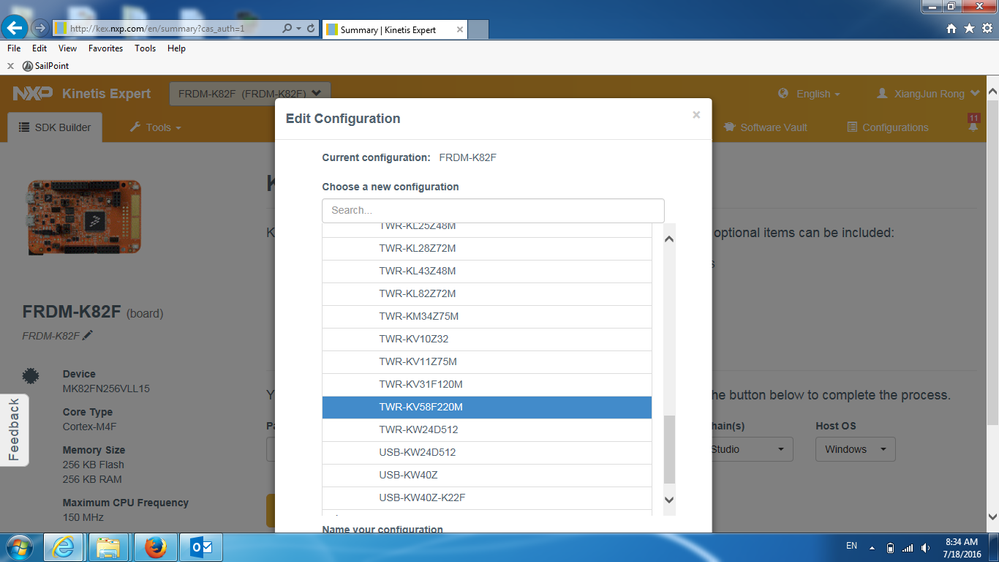The image size is (999, 562).
Task: Close the Edit Configuration dialog
Action: tap(696, 115)
